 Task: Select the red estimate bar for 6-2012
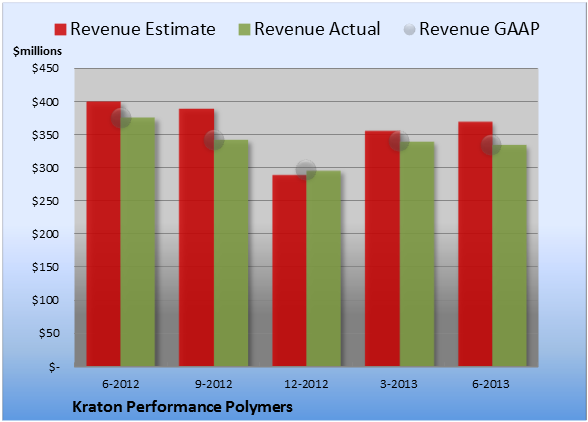point(104,234)
